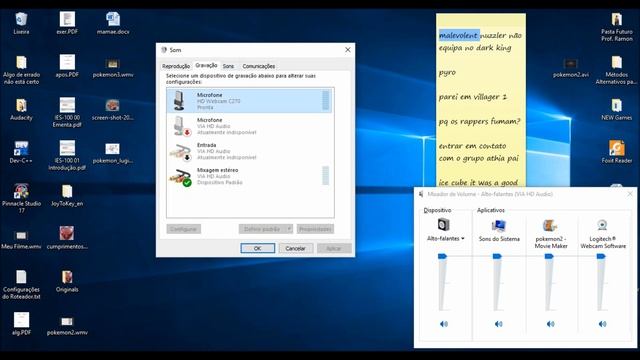Select the pokemon3.wmv video file
This screenshot has width=640, height=360.
pos(113,67)
